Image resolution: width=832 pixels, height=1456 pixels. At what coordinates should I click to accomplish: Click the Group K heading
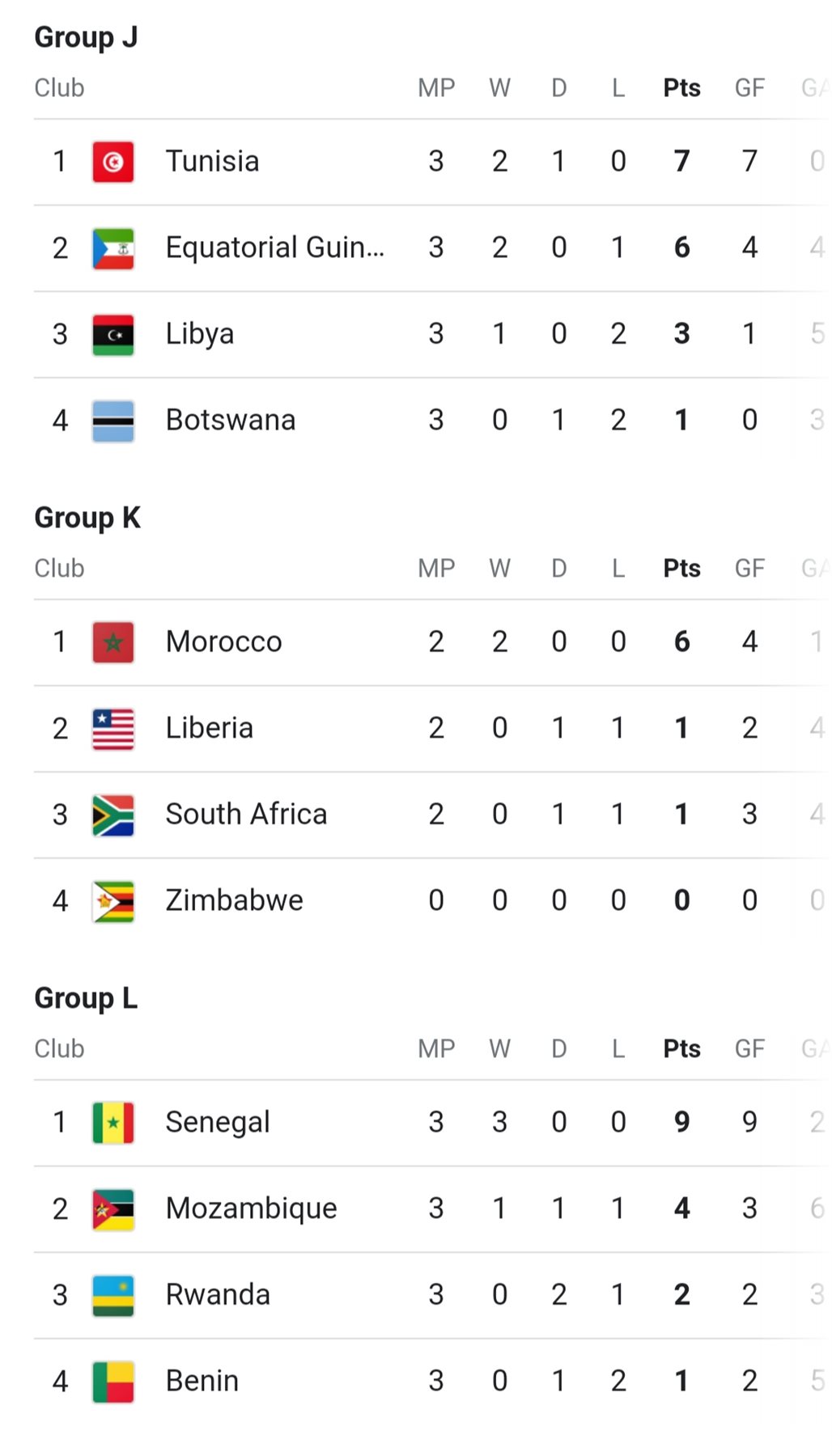click(x=87, y=518)
